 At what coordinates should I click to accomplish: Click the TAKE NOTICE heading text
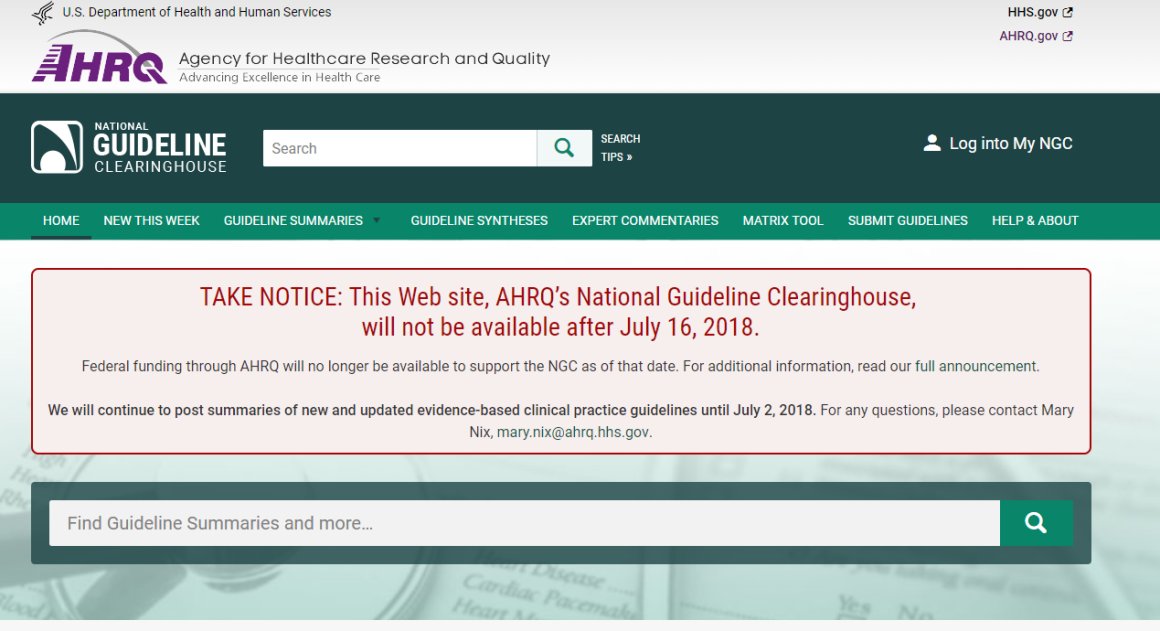point(560,311)
